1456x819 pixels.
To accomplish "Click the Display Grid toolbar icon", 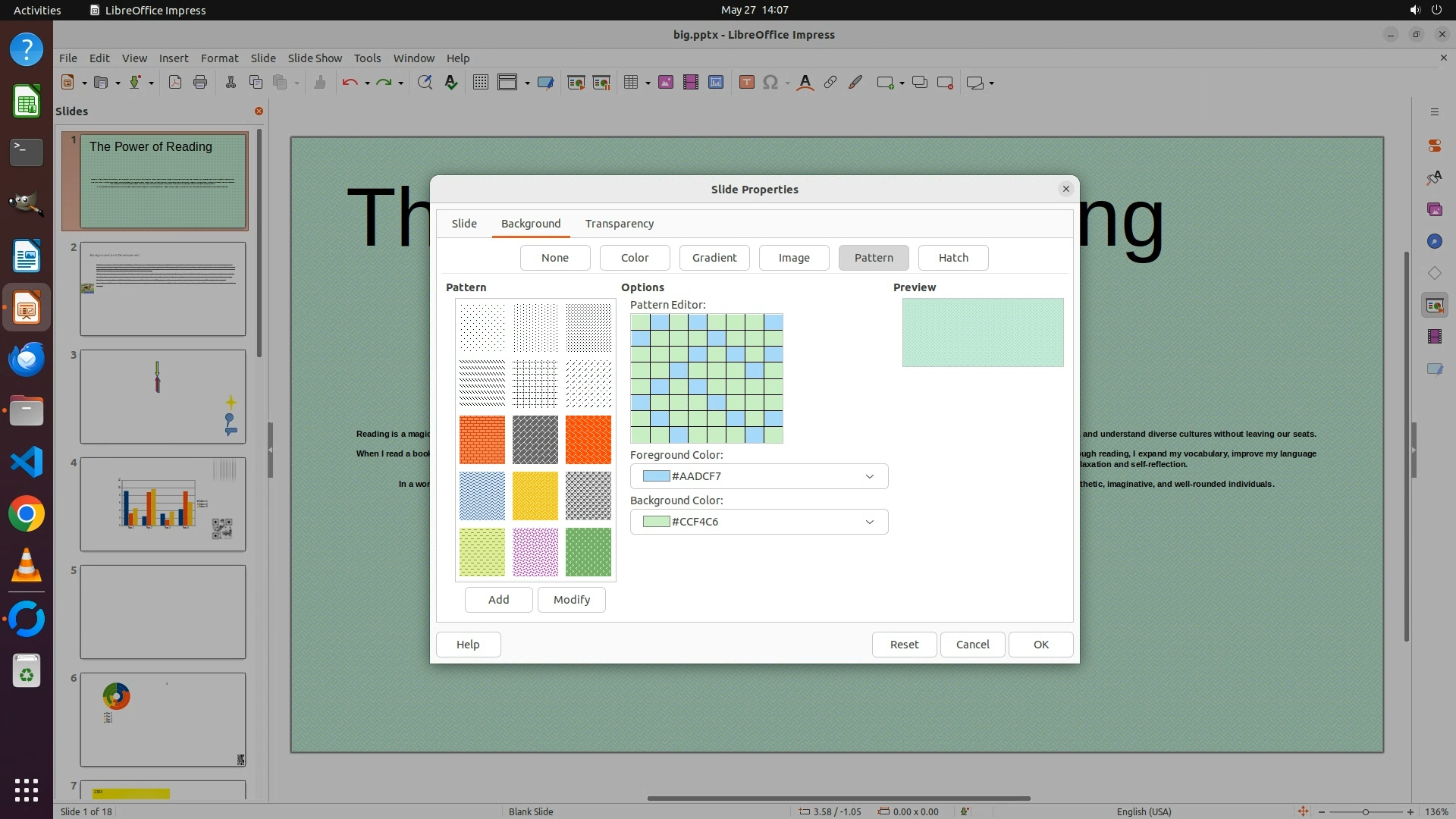I will (480, 82).
